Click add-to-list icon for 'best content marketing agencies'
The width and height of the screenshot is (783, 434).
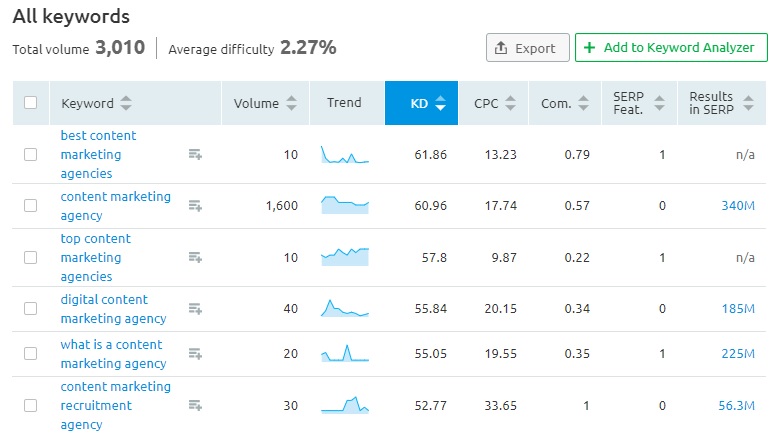tap(195, 154)
